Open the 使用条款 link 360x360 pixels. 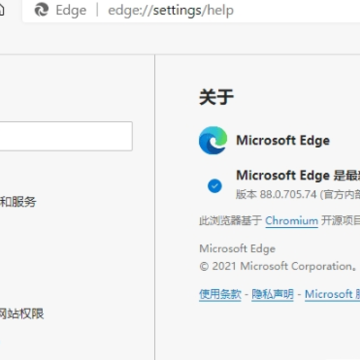(x=220, y=294)
